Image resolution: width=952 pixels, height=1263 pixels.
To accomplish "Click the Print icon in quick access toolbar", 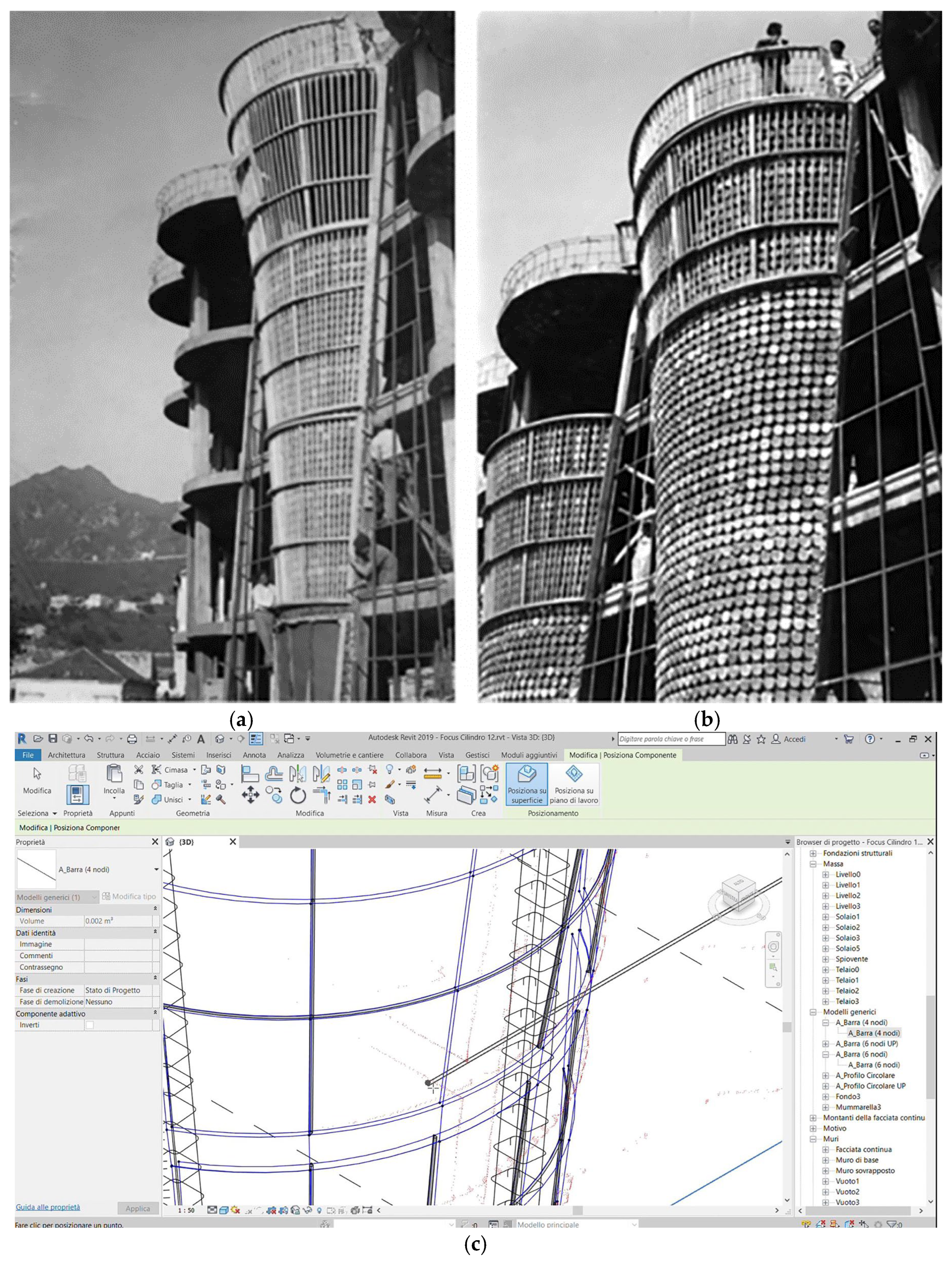I will (132, 739).
